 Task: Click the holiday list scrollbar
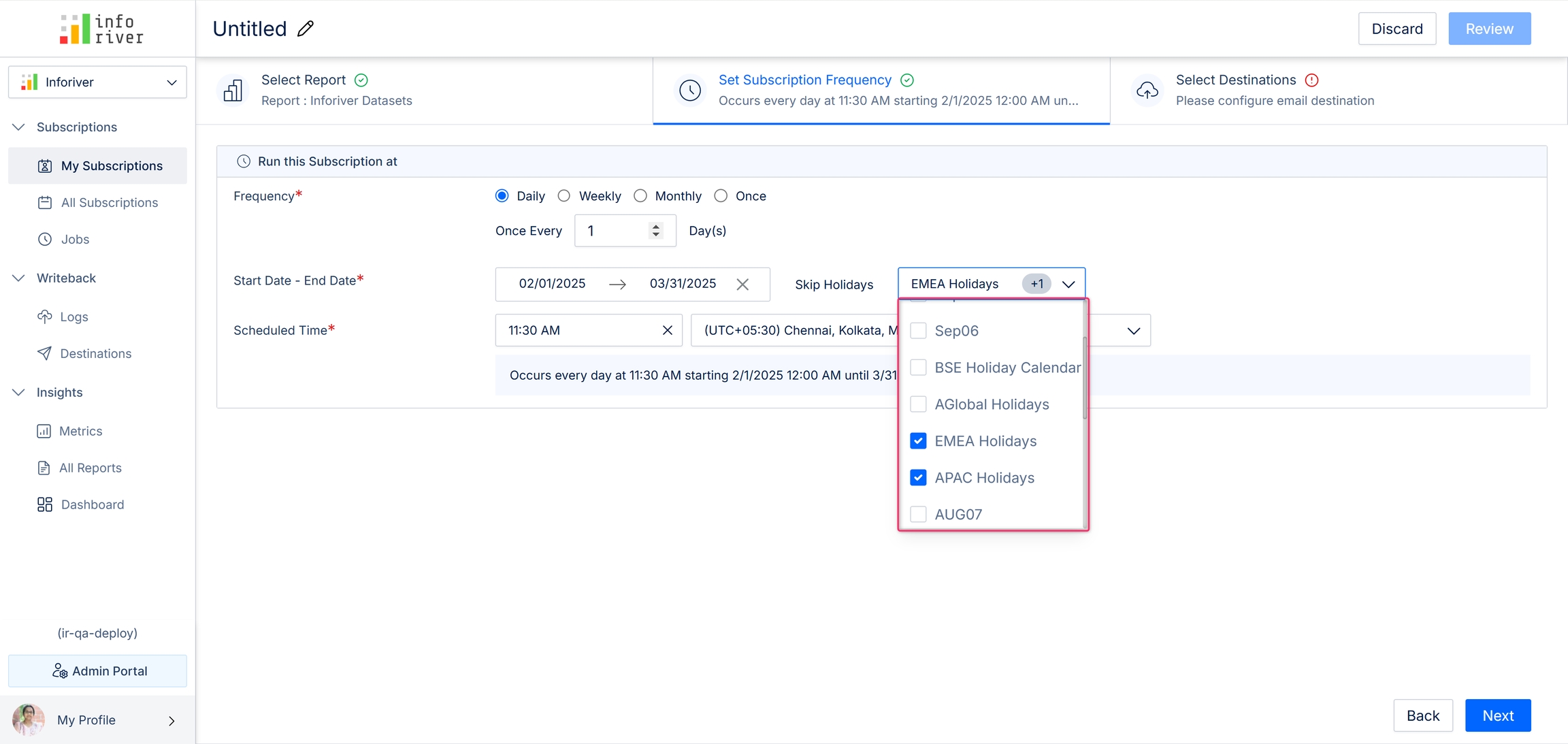point(1084,378)
